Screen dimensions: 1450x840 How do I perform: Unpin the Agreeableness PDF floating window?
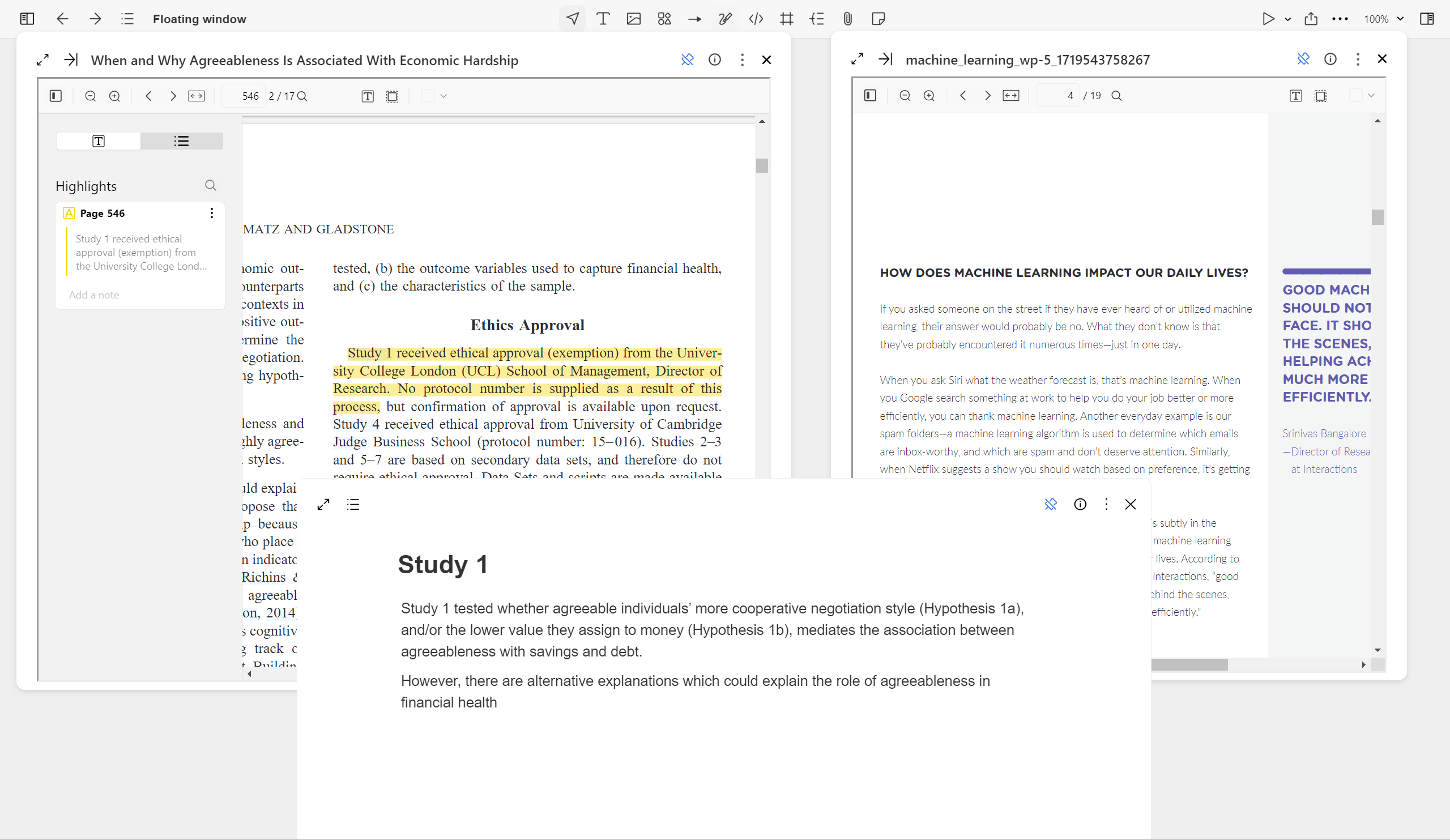point(687,60)
